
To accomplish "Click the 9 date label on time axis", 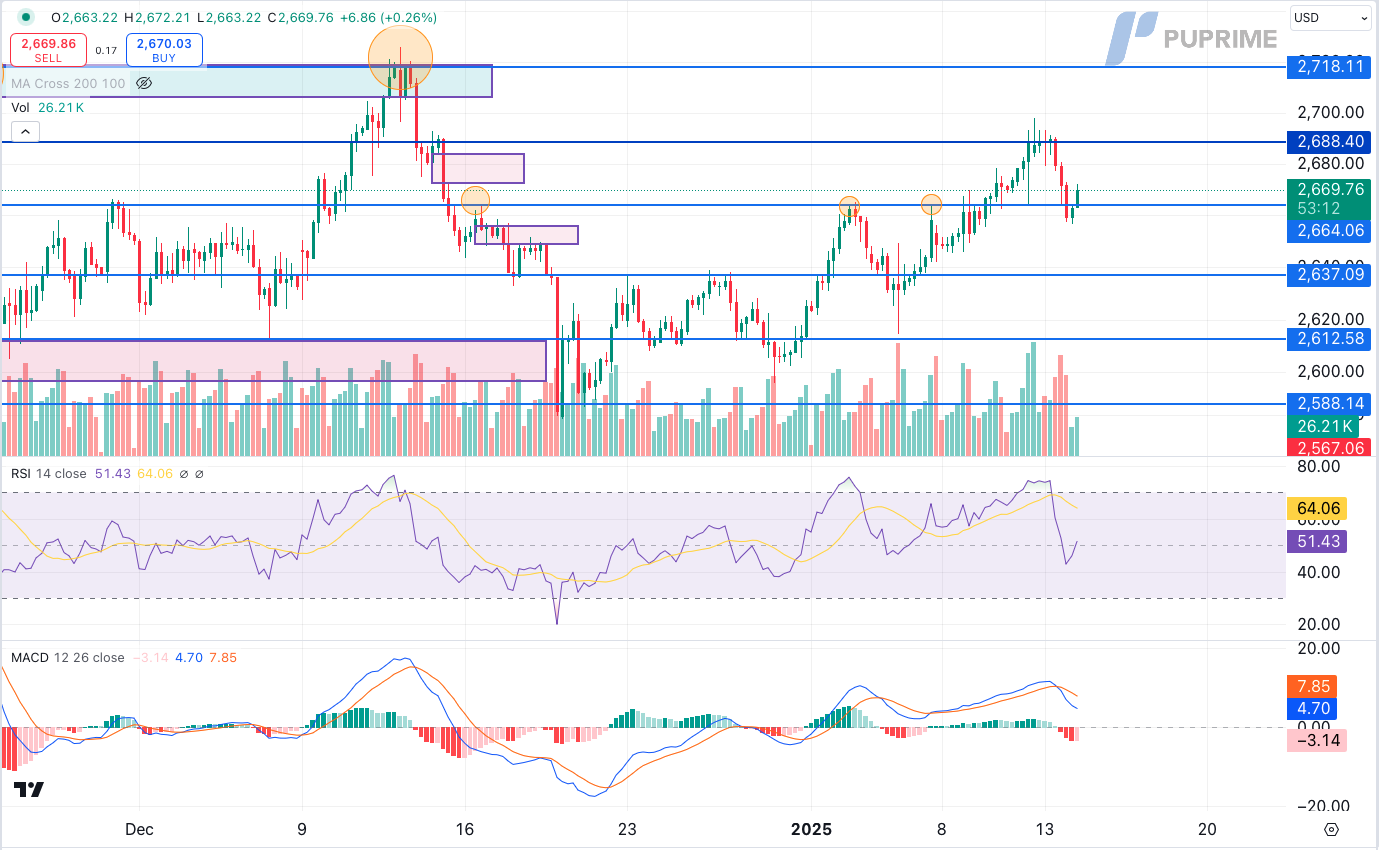I will point(302,829).
